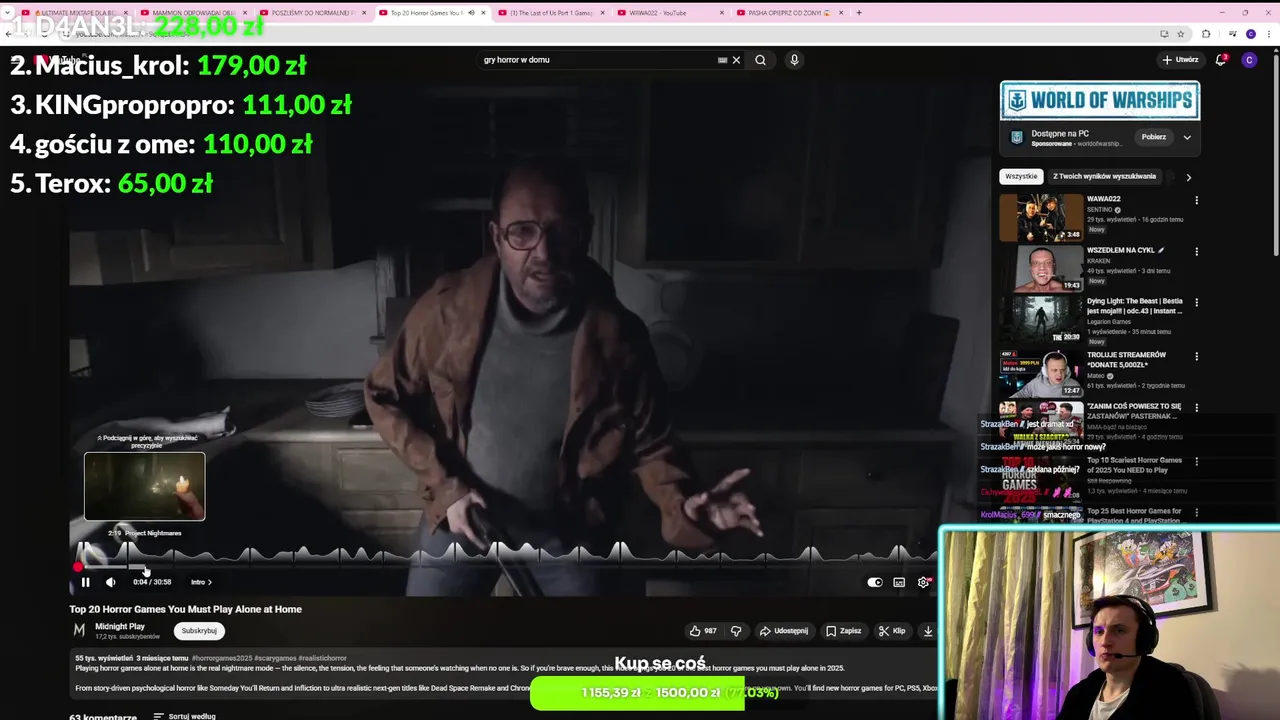Expand the World of Warships ad chevron
Image resolution: width=1280 pixels, height=720 pixels.
pos(1187,137)
